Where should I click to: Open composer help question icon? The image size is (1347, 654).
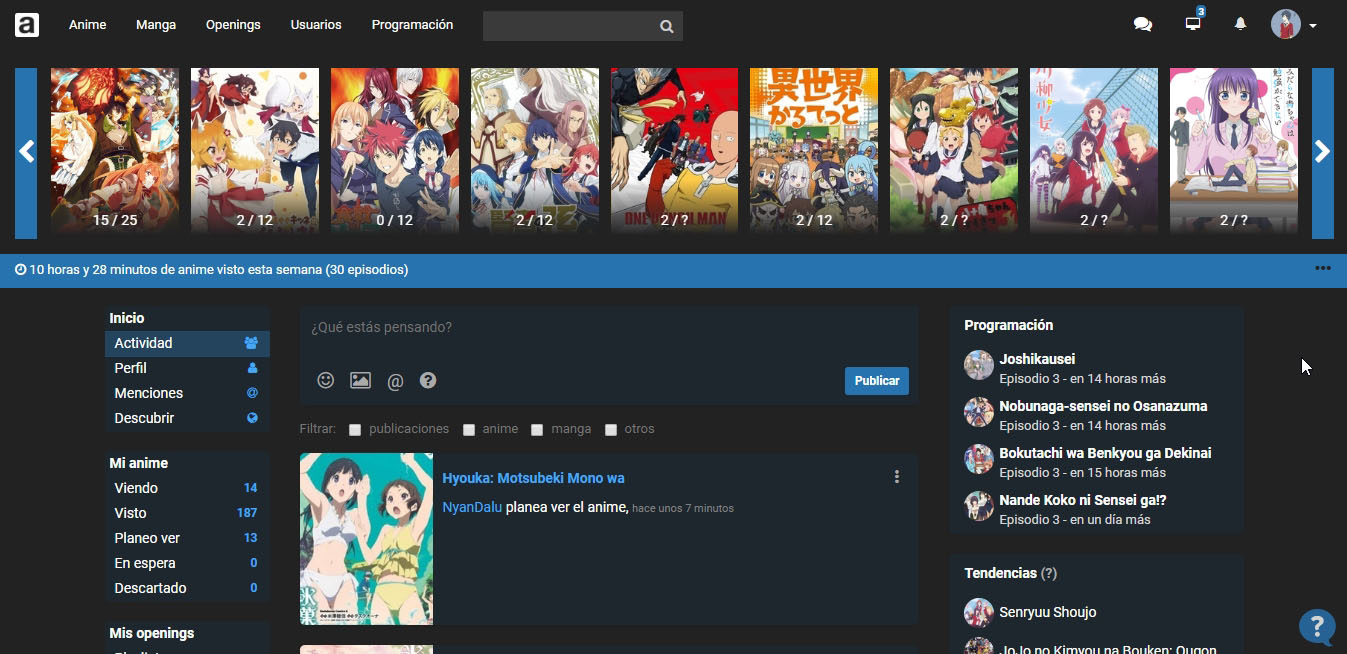coord(428,380)
